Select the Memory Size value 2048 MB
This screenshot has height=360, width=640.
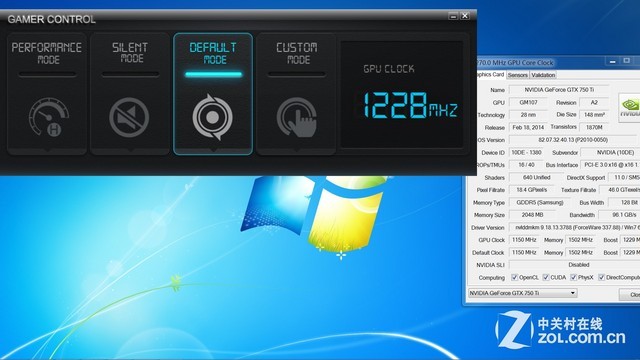pyautogui.click(x=532, y=215)
